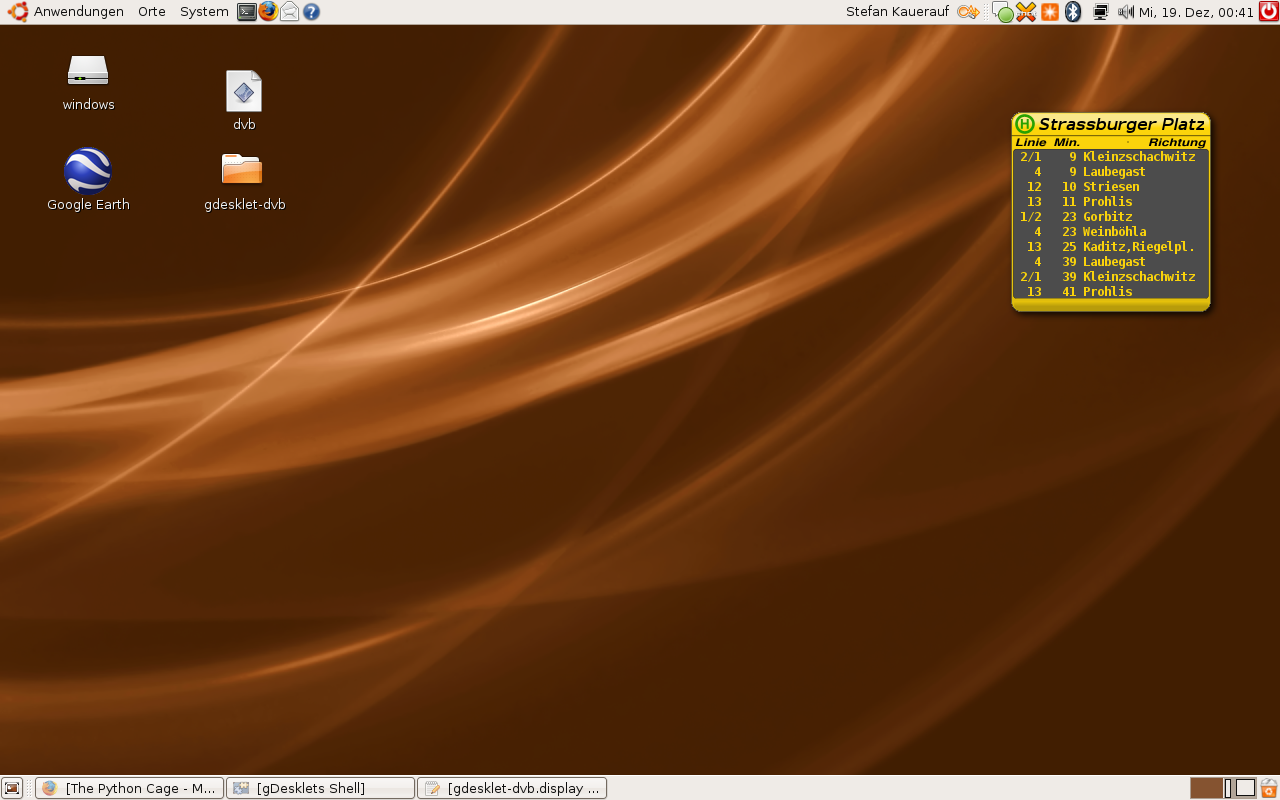Click the keyring keys icon in the tray
The height and width of the screenshot is (800, 1280).
coord(967,12)
